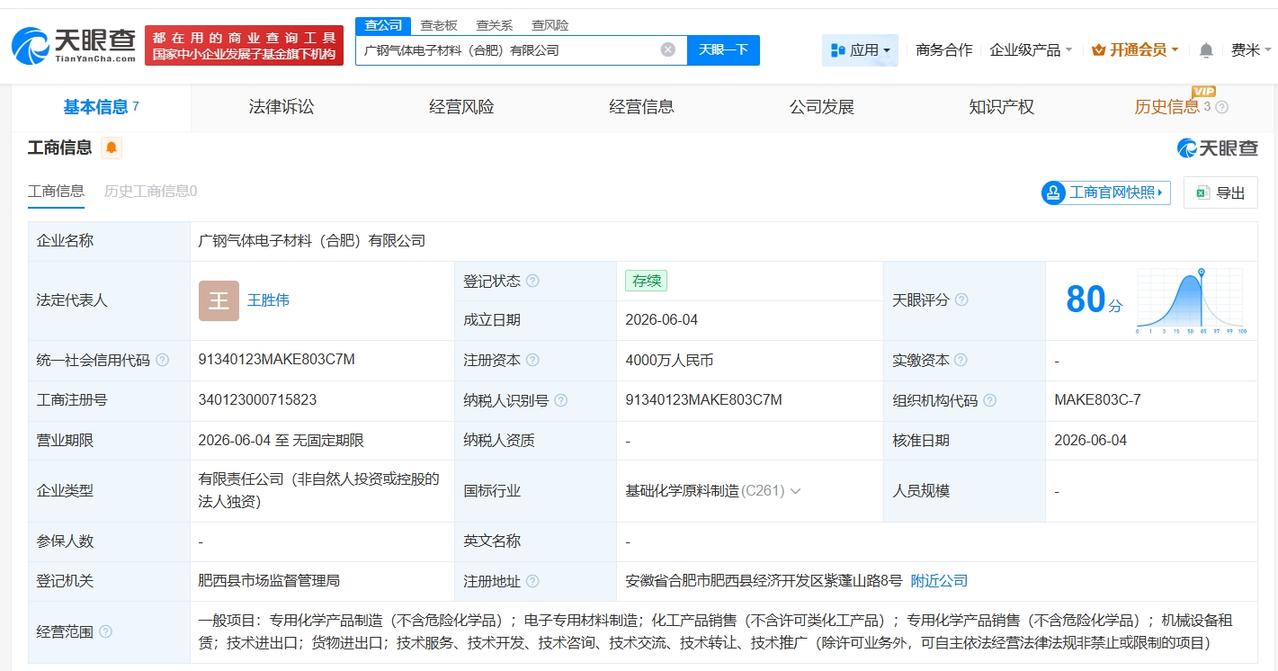Open the 商务合作 link

944,50
